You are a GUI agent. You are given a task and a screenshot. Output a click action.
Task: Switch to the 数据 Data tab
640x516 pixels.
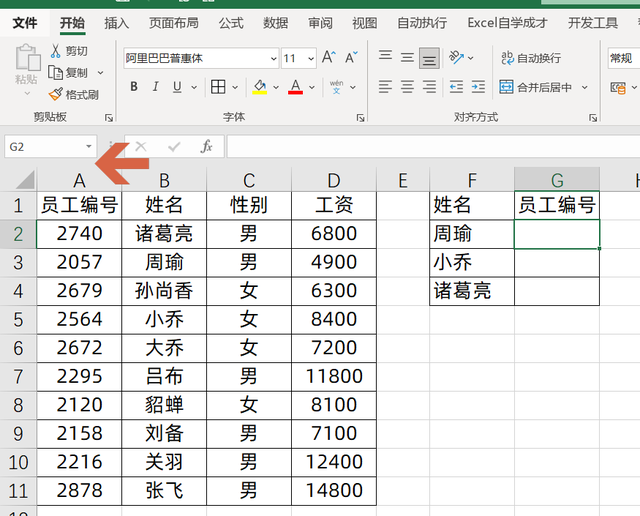pos(276,23)
